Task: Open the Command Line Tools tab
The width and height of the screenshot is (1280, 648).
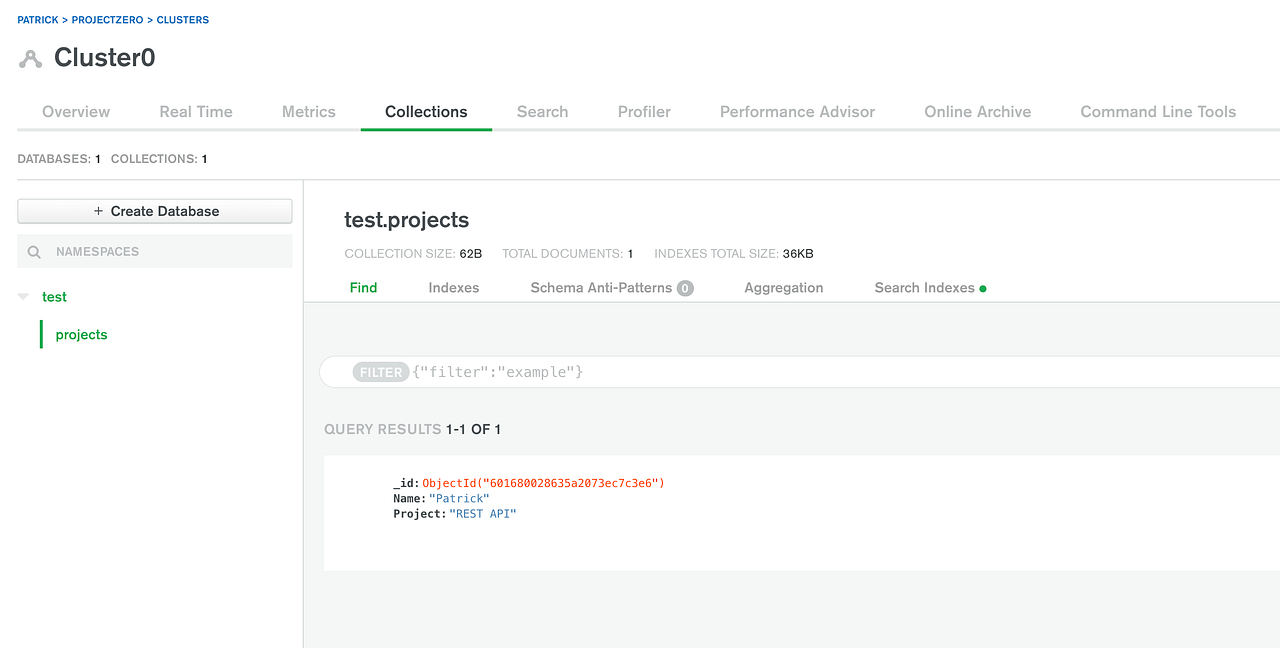Action: [x=1157, y=111]
